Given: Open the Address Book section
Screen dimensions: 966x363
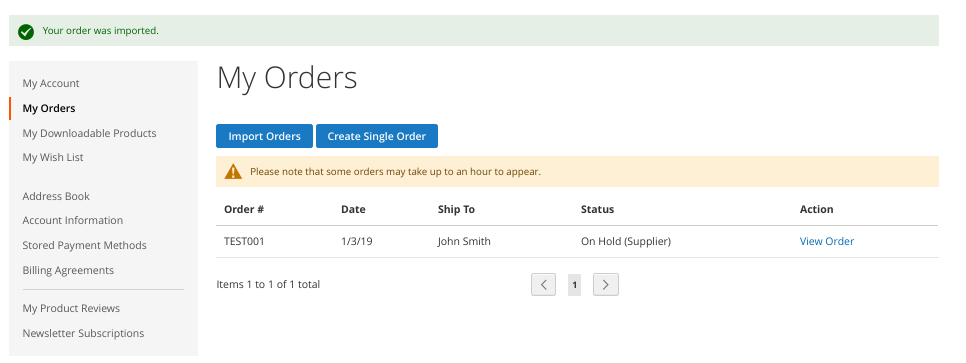Looking at the screenshot, I should (56, 196).
